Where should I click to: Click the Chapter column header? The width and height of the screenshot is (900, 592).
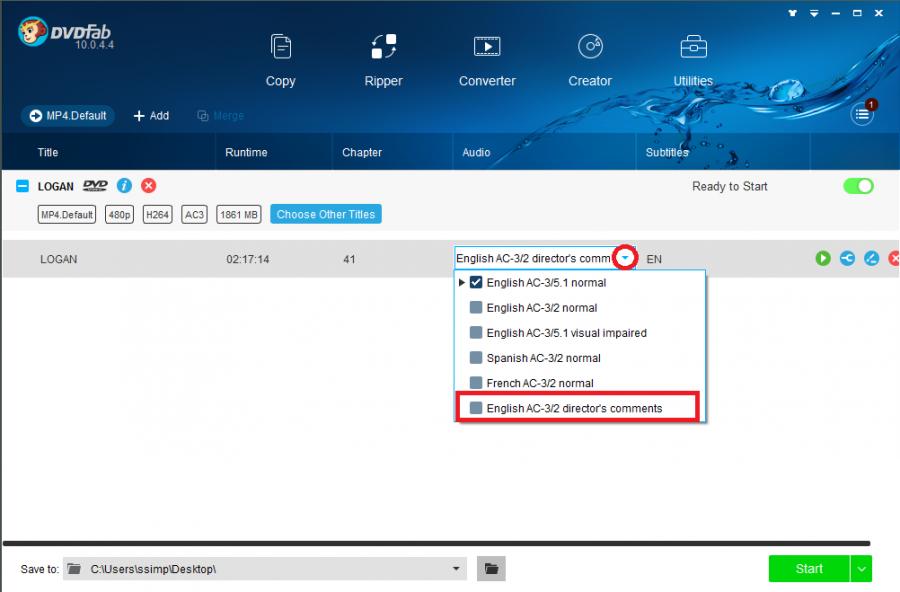tap(362, 152)
